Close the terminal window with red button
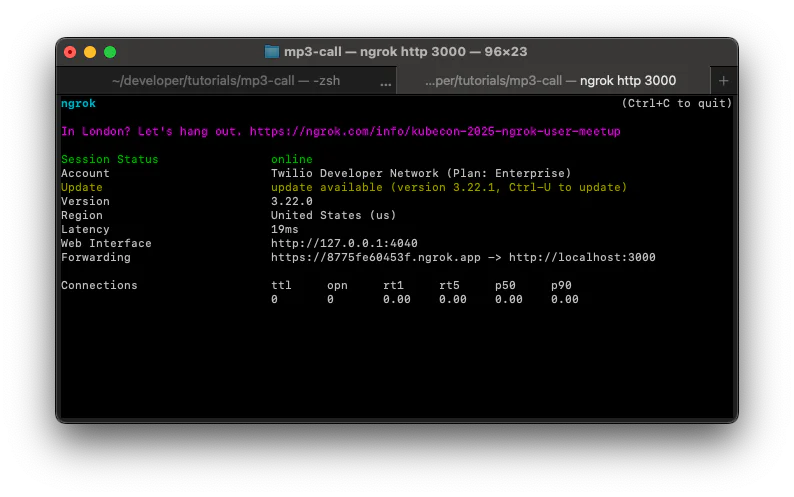The image size is (794, 497). tap(70, 52)
